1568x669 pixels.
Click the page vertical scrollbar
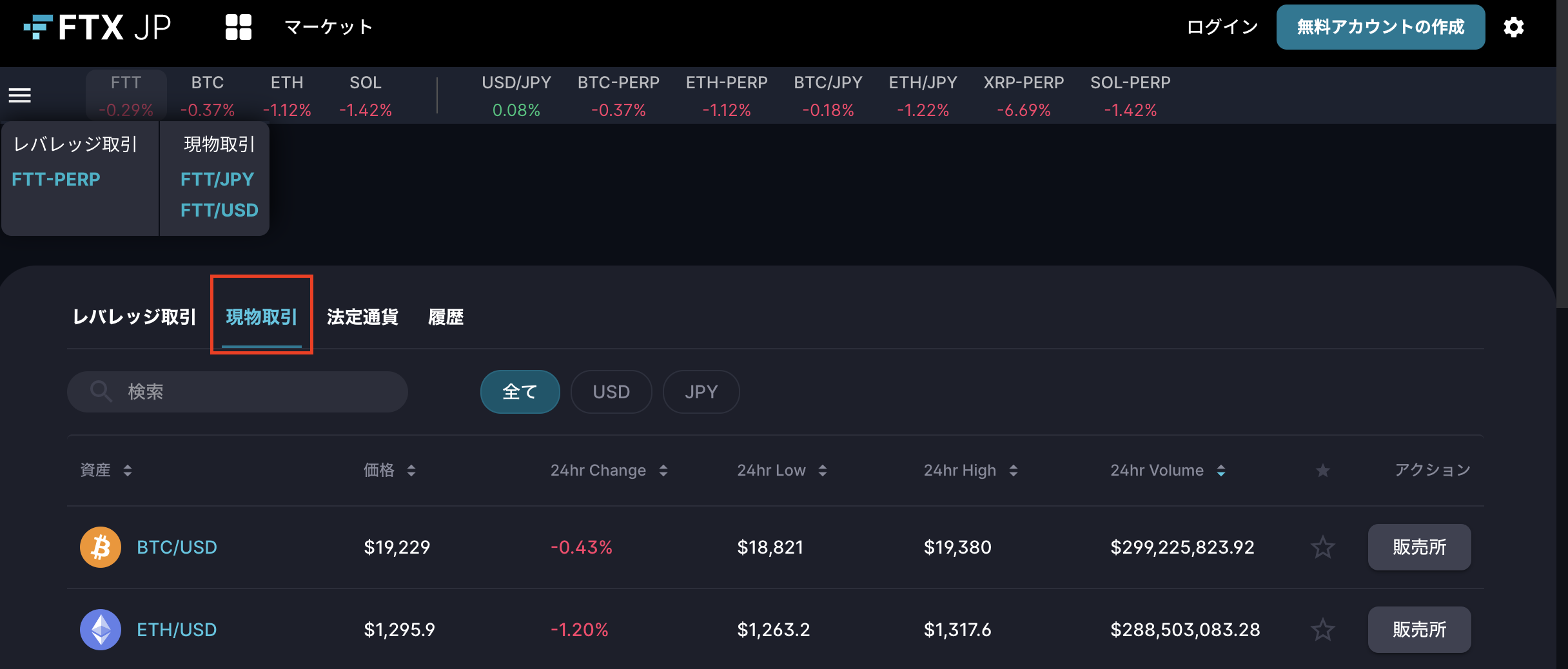tap(1562, 155)
